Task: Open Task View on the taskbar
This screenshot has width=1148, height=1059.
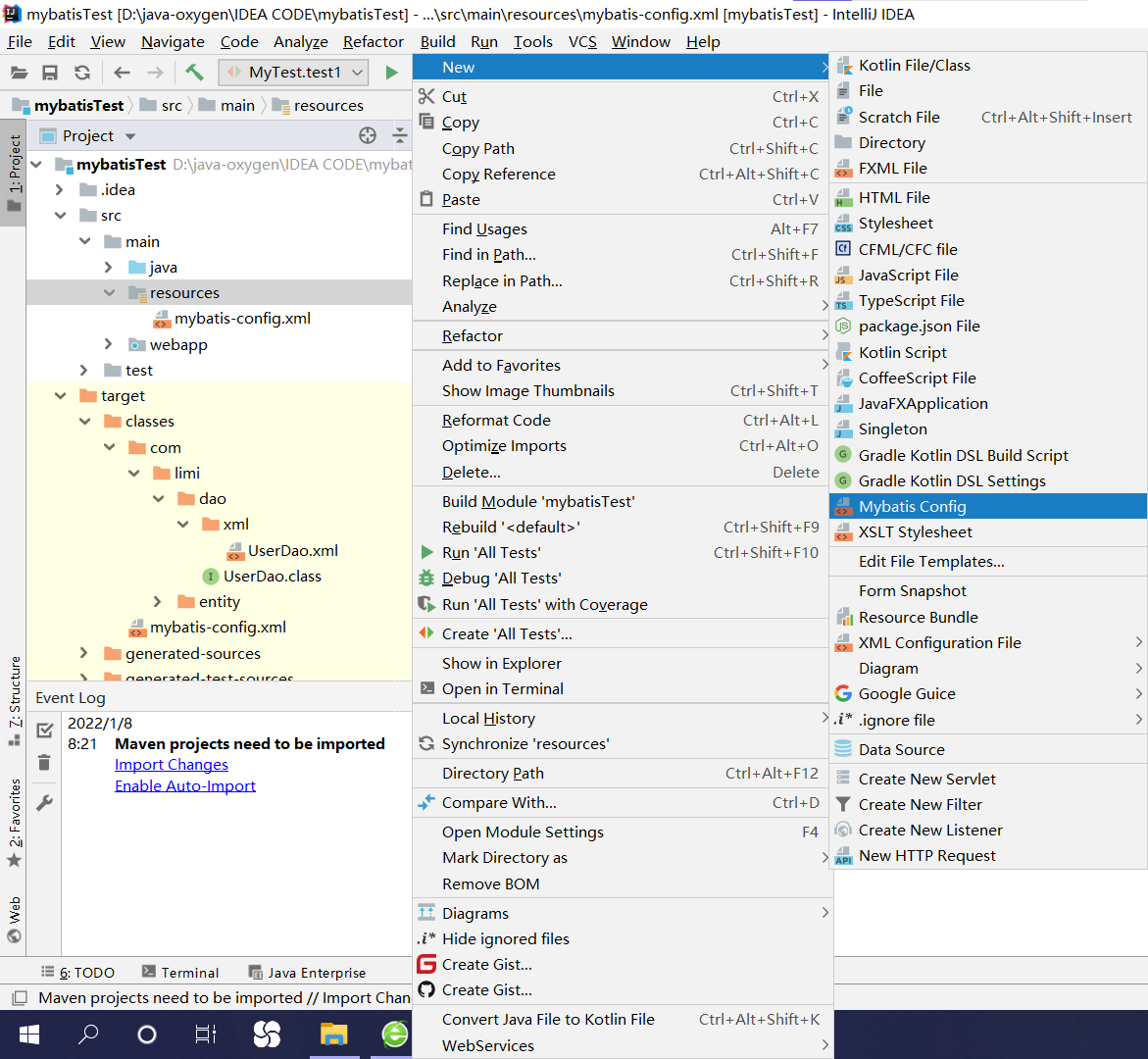Action: point(206,1034)
